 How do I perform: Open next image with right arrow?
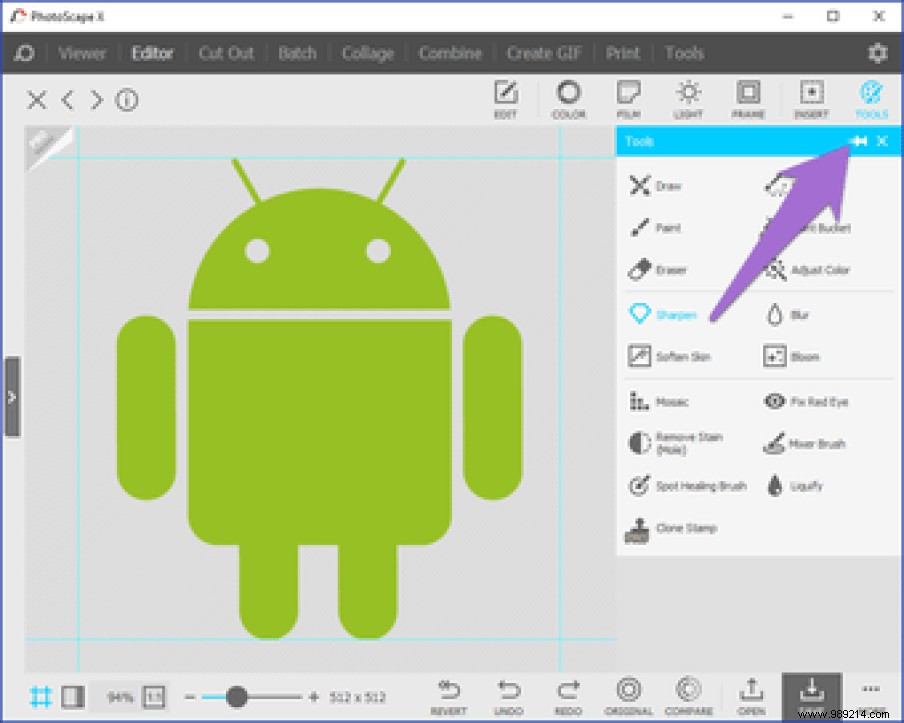click(x=96, y=100)
